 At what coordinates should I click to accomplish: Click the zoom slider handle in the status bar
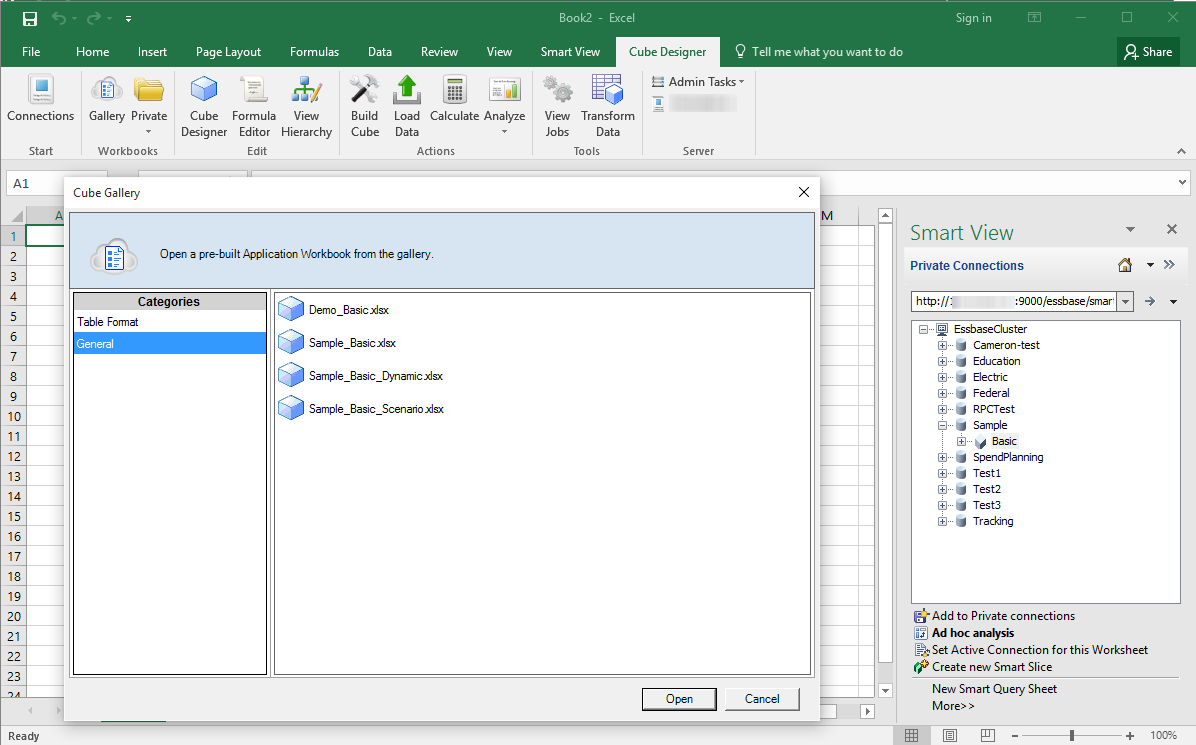[x=1072, y=736]
